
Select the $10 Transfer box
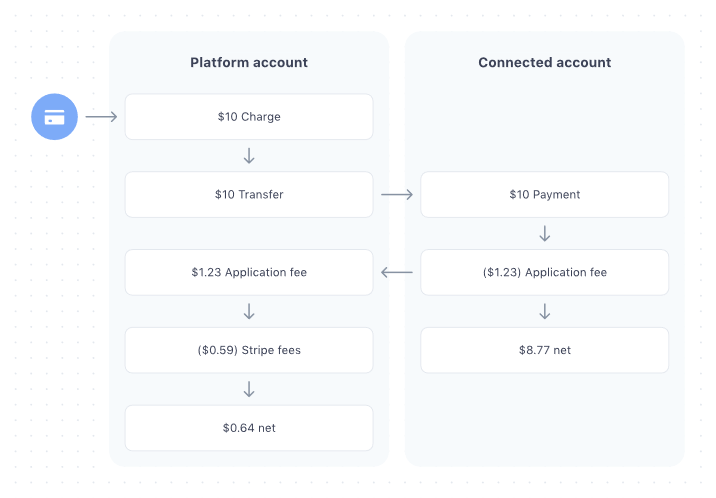249,195
